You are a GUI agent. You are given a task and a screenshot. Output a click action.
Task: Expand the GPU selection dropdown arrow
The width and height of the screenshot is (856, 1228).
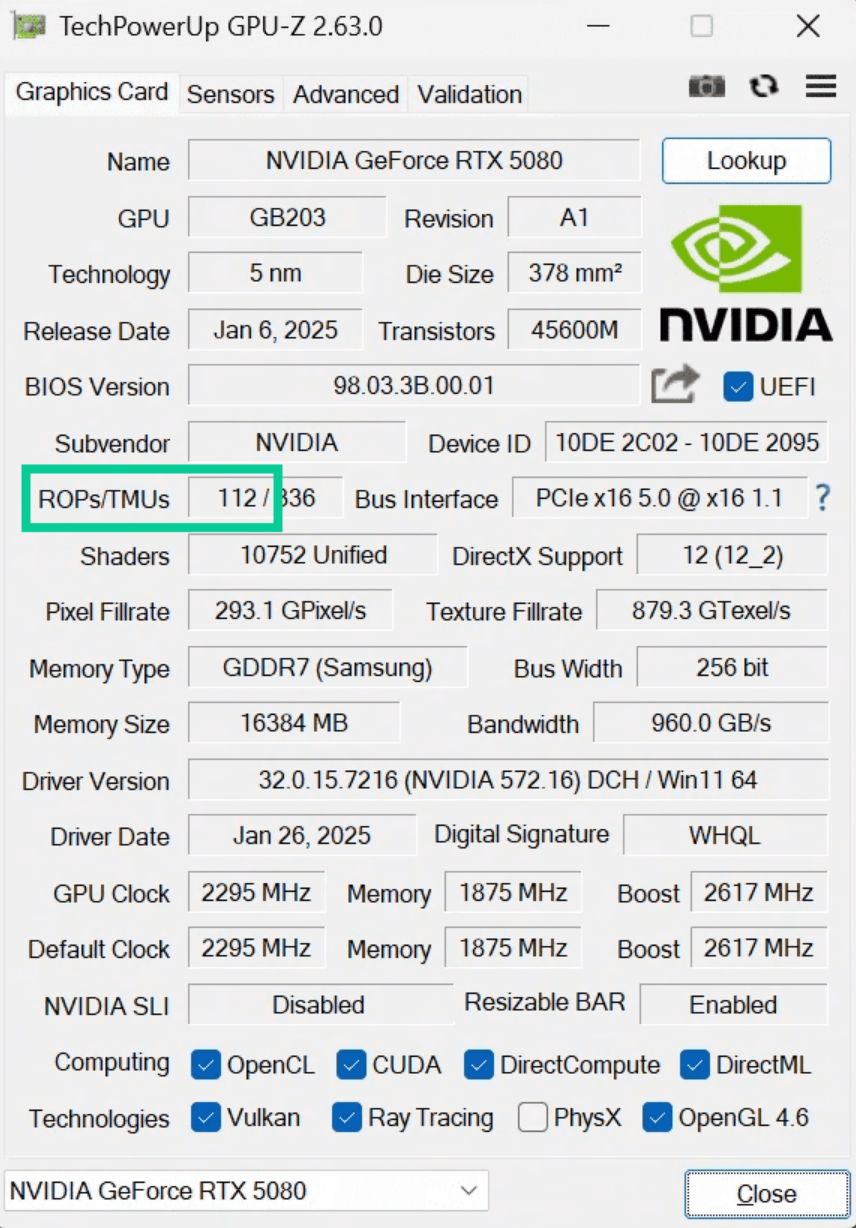tap(468, 1191)
